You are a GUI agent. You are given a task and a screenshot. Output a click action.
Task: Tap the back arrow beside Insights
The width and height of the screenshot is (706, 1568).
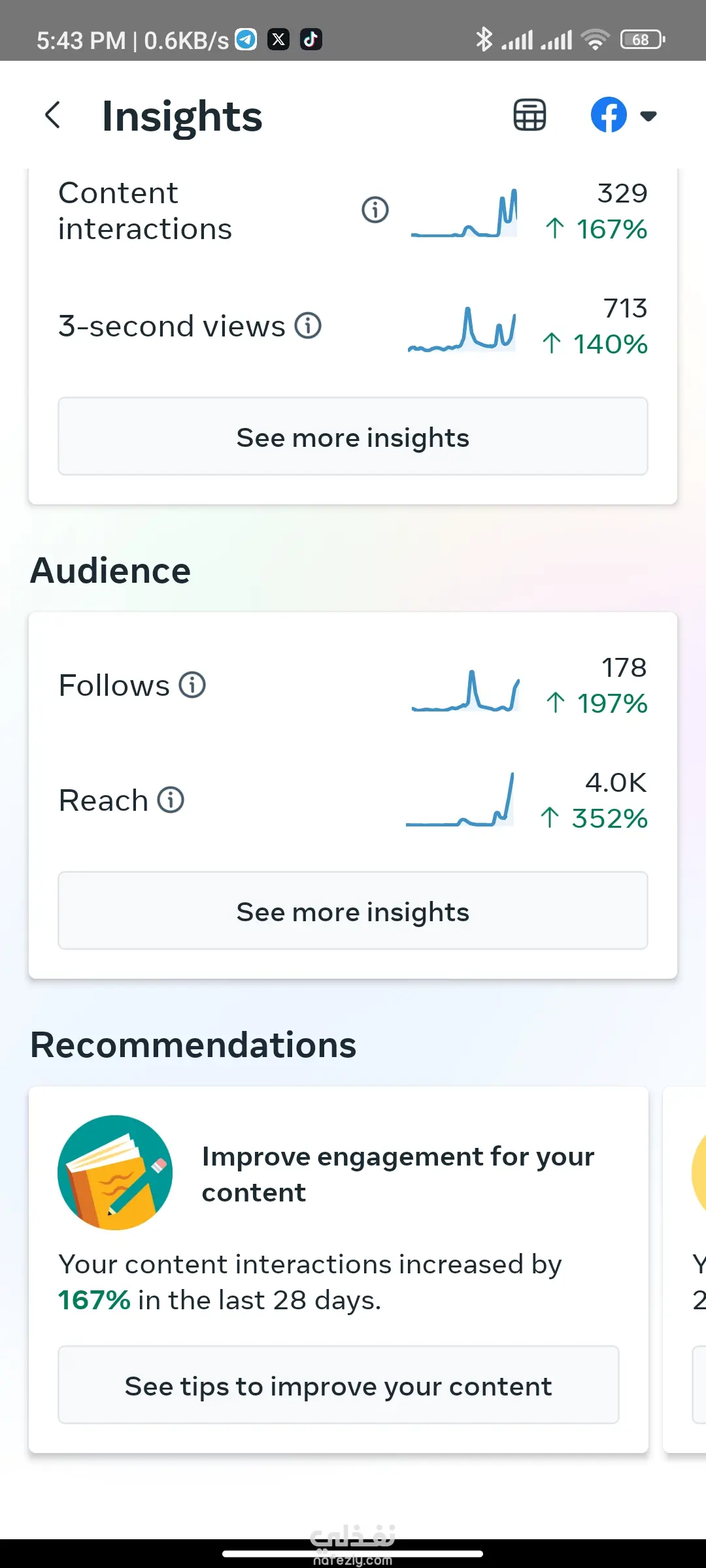(53, 116)
